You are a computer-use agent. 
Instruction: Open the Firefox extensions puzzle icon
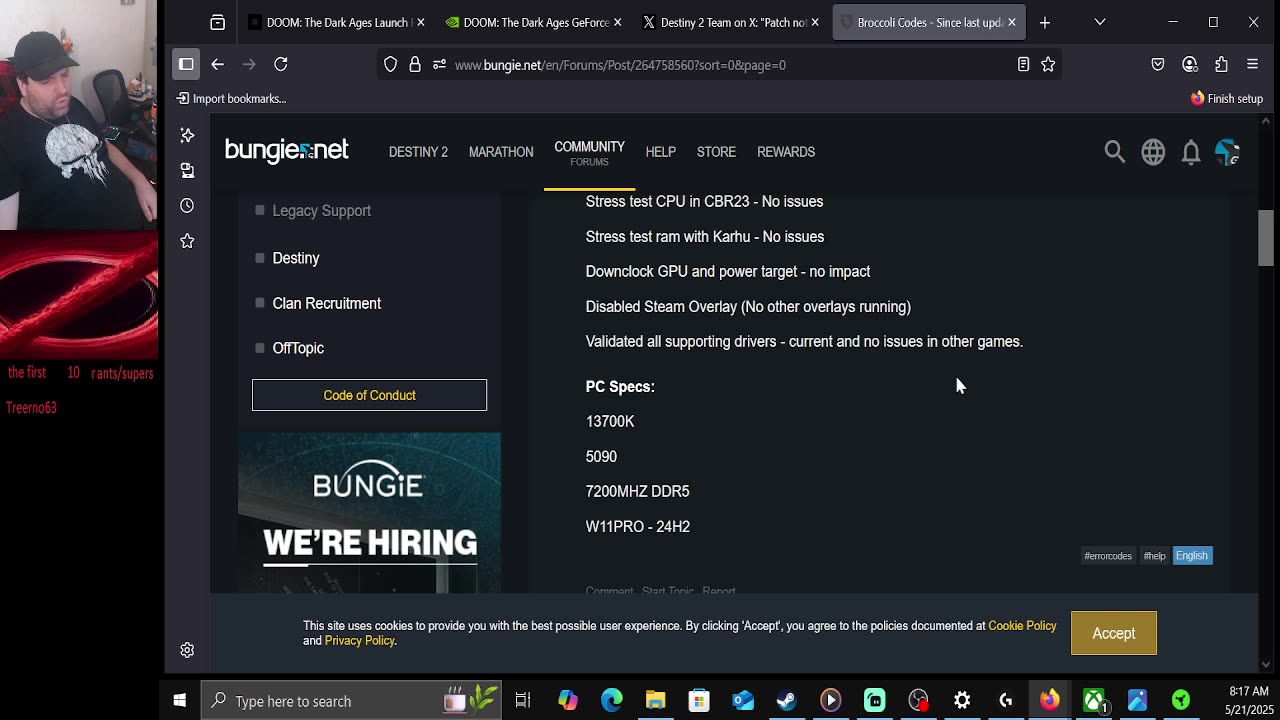click(1221, 64)
